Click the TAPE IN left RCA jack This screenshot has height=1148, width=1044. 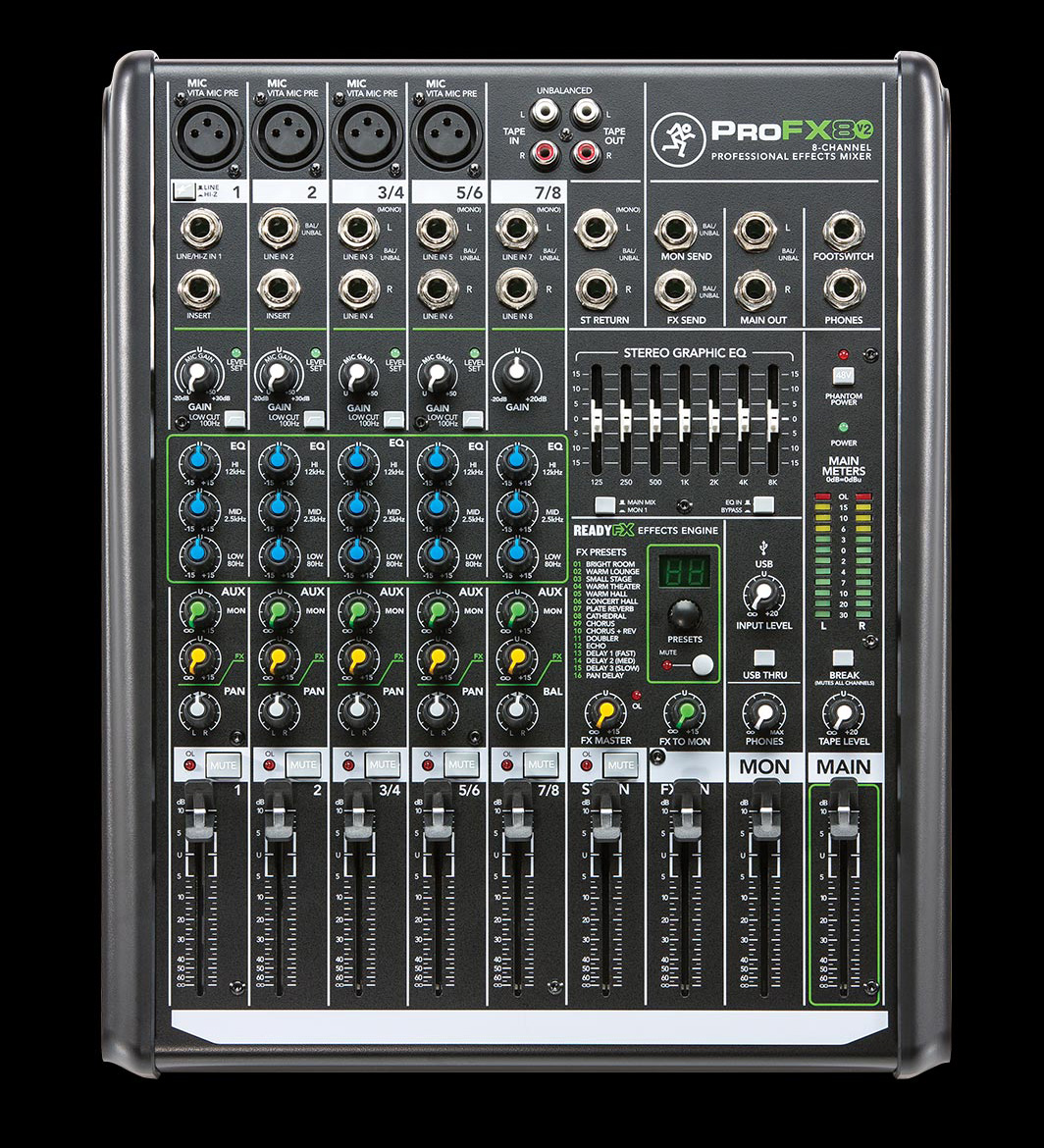click(x=544, y=112)
